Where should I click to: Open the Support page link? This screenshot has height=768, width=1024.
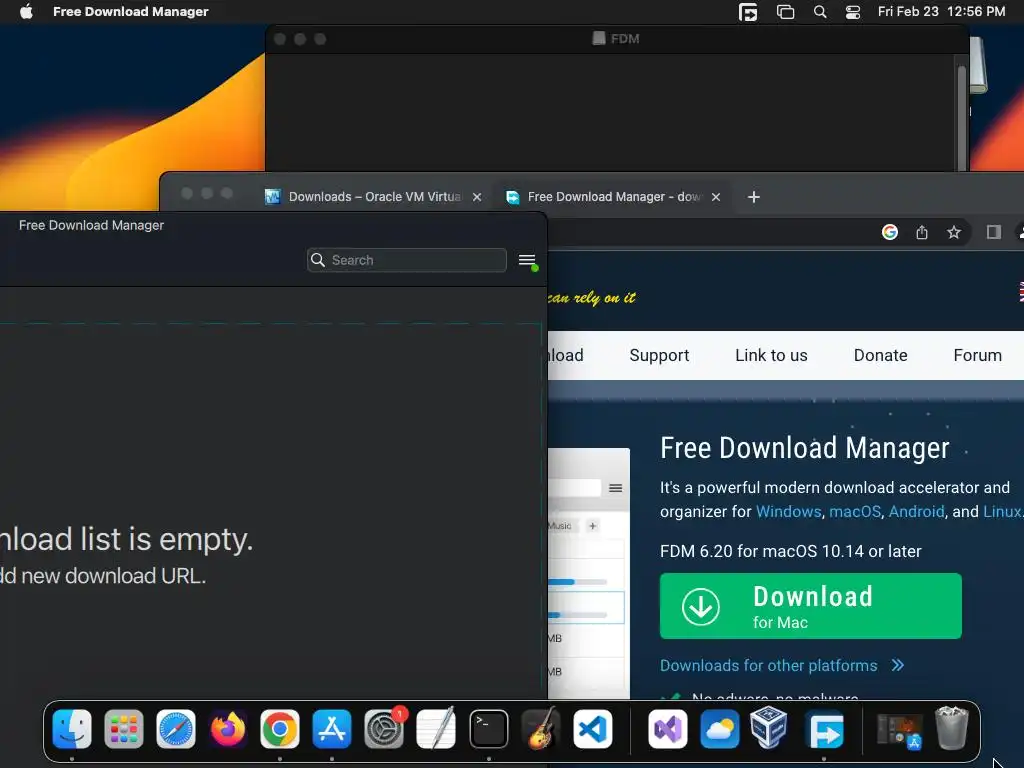(x=659, y=355)
